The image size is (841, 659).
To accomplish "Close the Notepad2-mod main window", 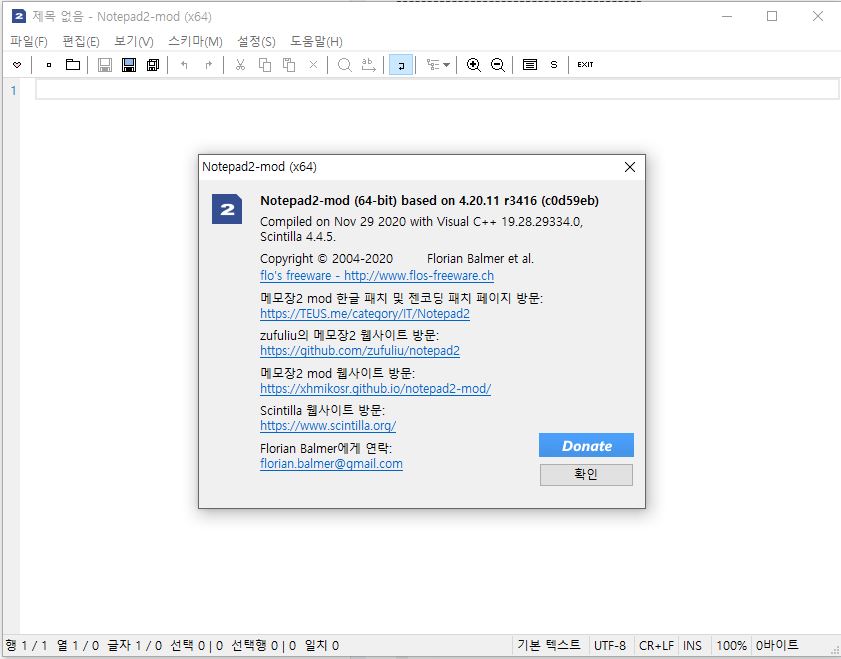I will [x=818, y=16].
